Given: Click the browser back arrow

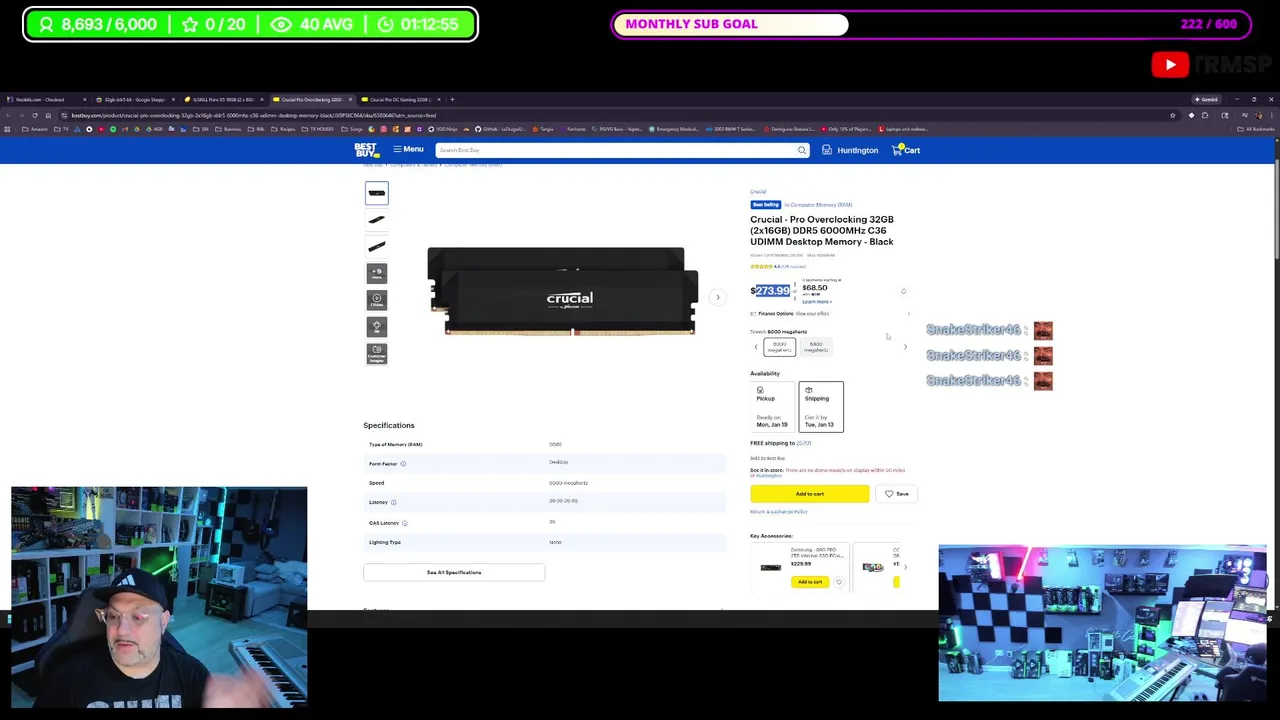Looking at the screenshot, I should tap(8, 115).
